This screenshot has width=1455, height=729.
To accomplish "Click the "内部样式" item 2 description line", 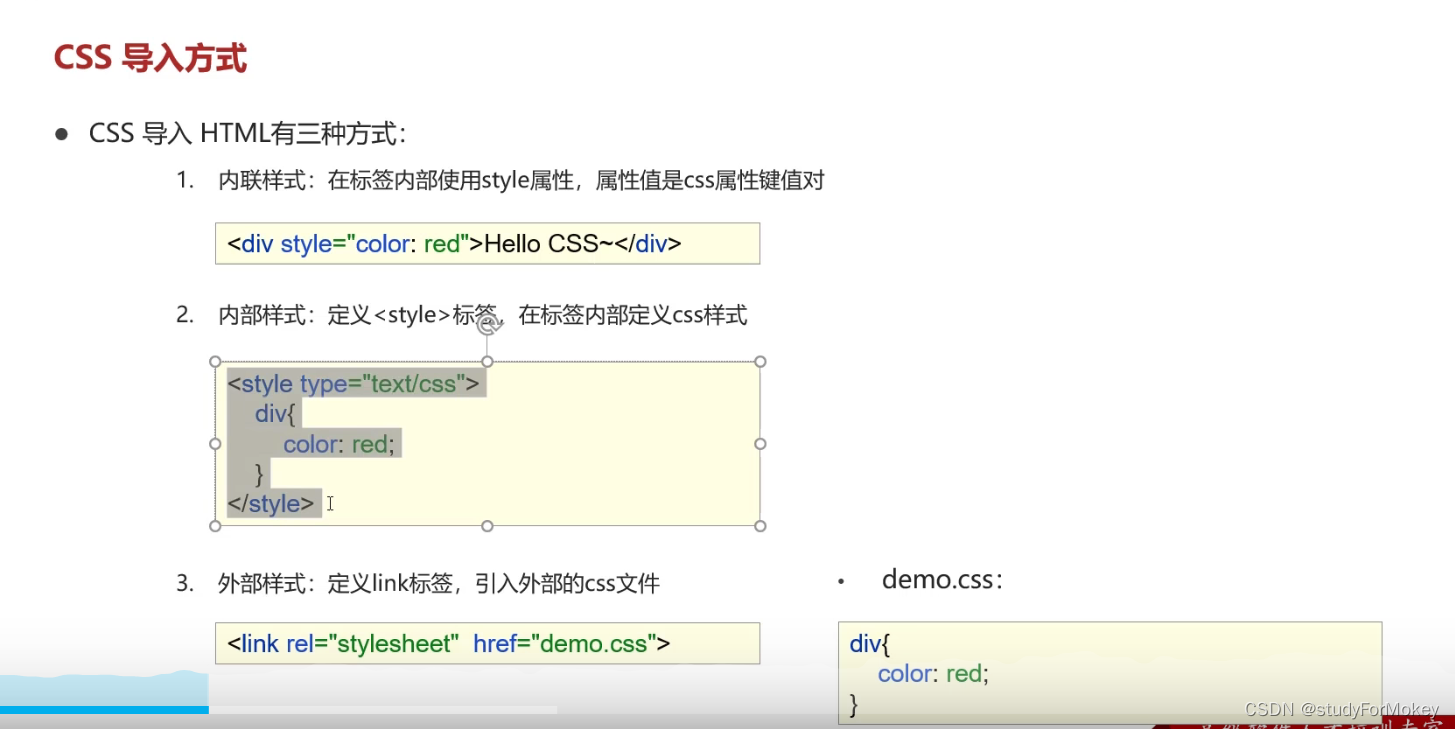I will pyautogui.click(x=482, y=316).
